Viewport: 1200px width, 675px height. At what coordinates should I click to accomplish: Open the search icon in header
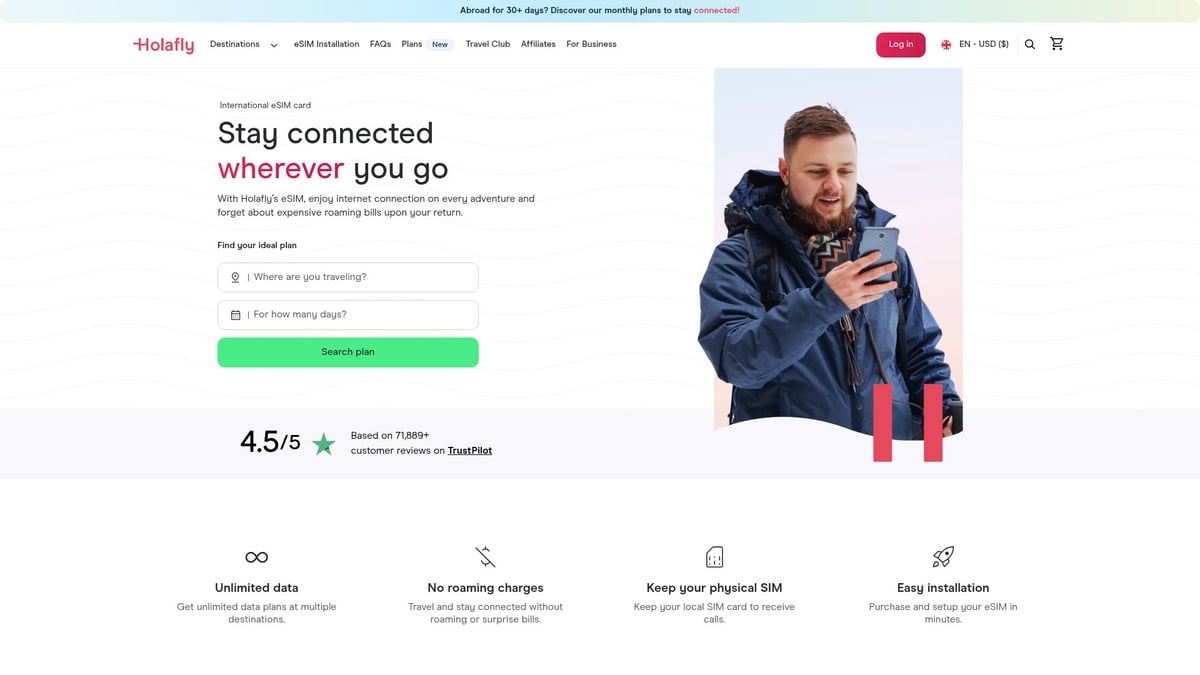coord(1030,44)
